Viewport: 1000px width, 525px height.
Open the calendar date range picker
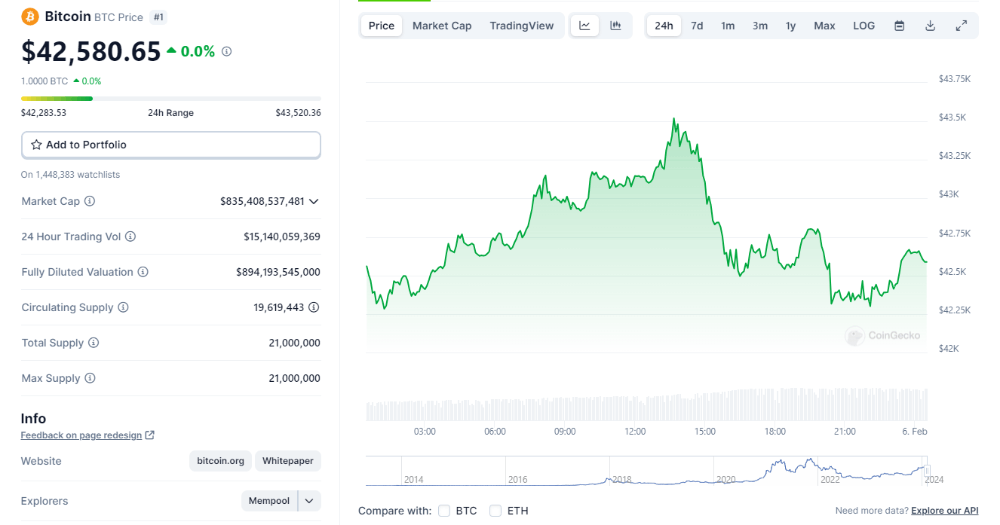tap(899, 26)
